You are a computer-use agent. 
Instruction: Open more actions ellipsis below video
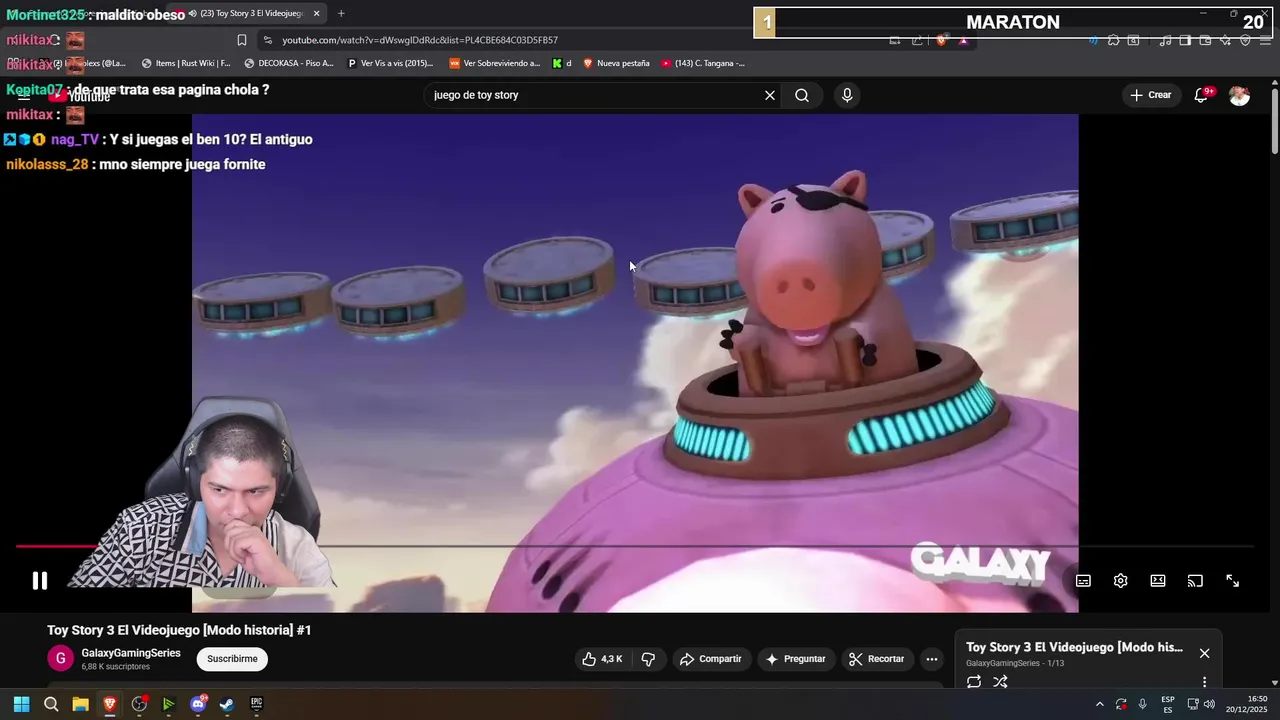932,659
